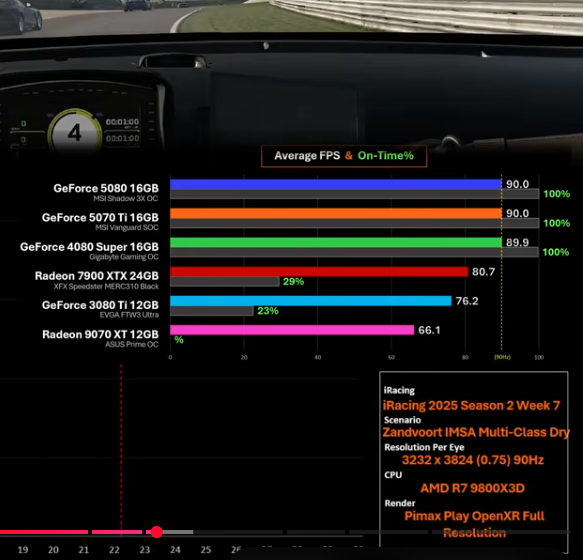The width and height of the screenshot is (583, 560).
Task: Click the 'EVGA FTW3 Ultra' subtitle
Action: [x=129, y=315]
